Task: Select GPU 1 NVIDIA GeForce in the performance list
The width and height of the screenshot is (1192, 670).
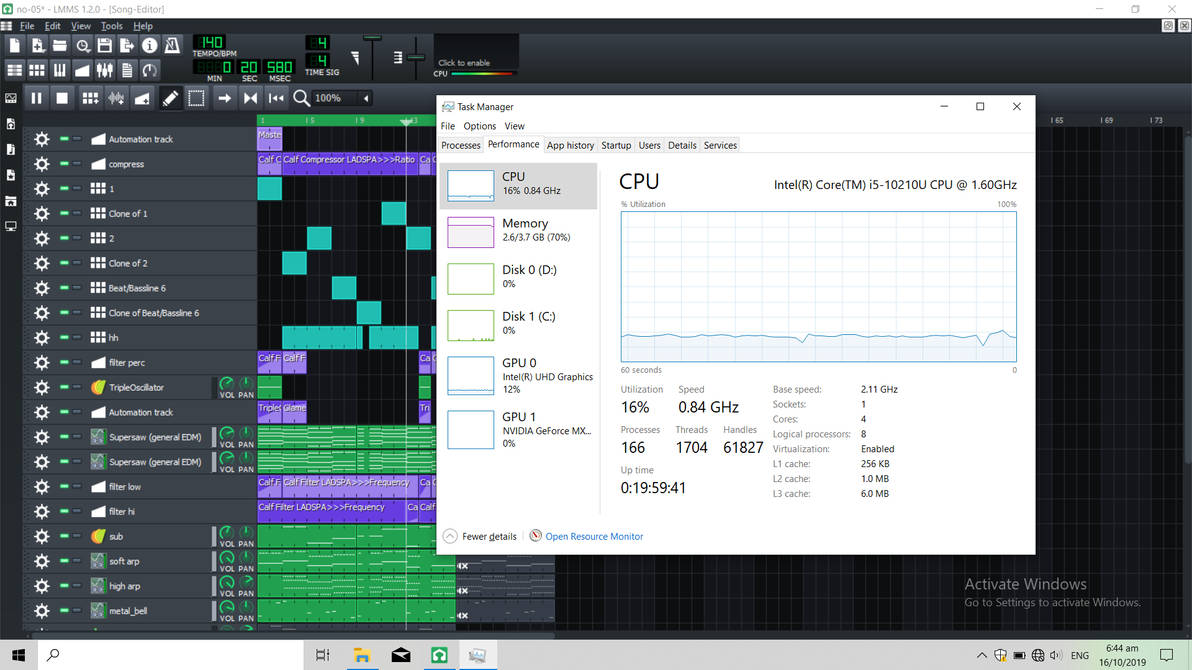Action: tap(519, 429)
